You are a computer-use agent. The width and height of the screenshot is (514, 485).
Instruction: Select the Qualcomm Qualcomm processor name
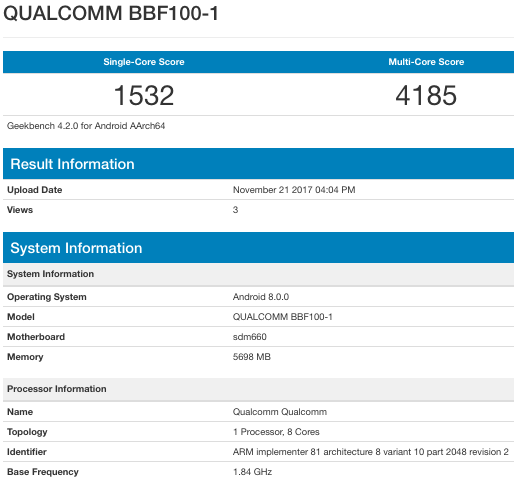[x=280, y=412]
